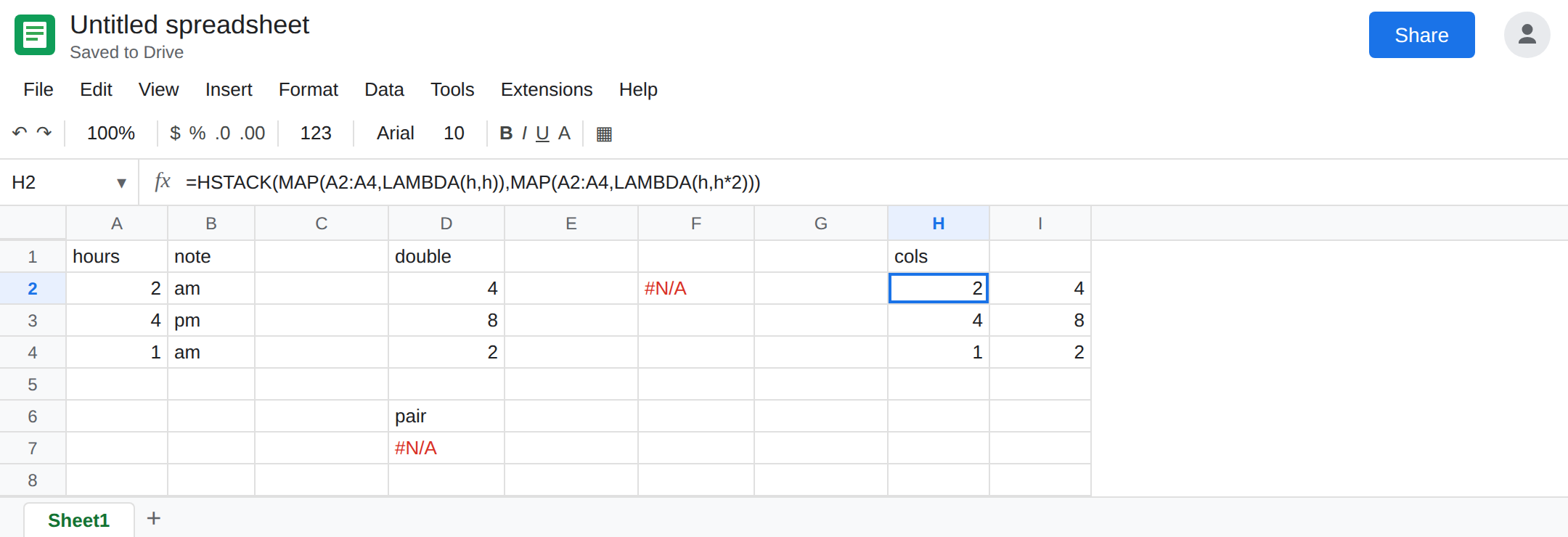Open the Help menu
The image size is (1568, 537).
coord(638,89)
